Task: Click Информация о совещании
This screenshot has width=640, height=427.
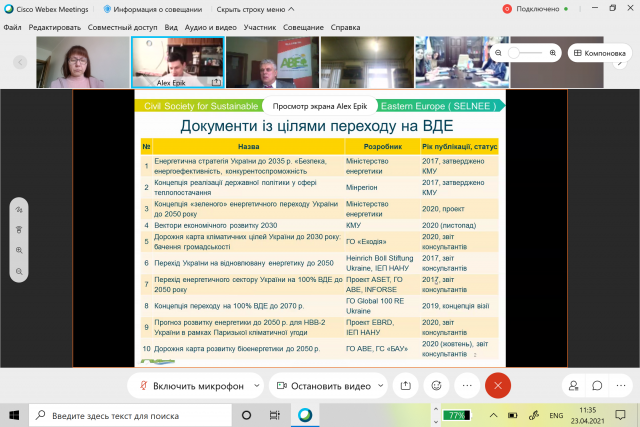Action: click(152, 9)
